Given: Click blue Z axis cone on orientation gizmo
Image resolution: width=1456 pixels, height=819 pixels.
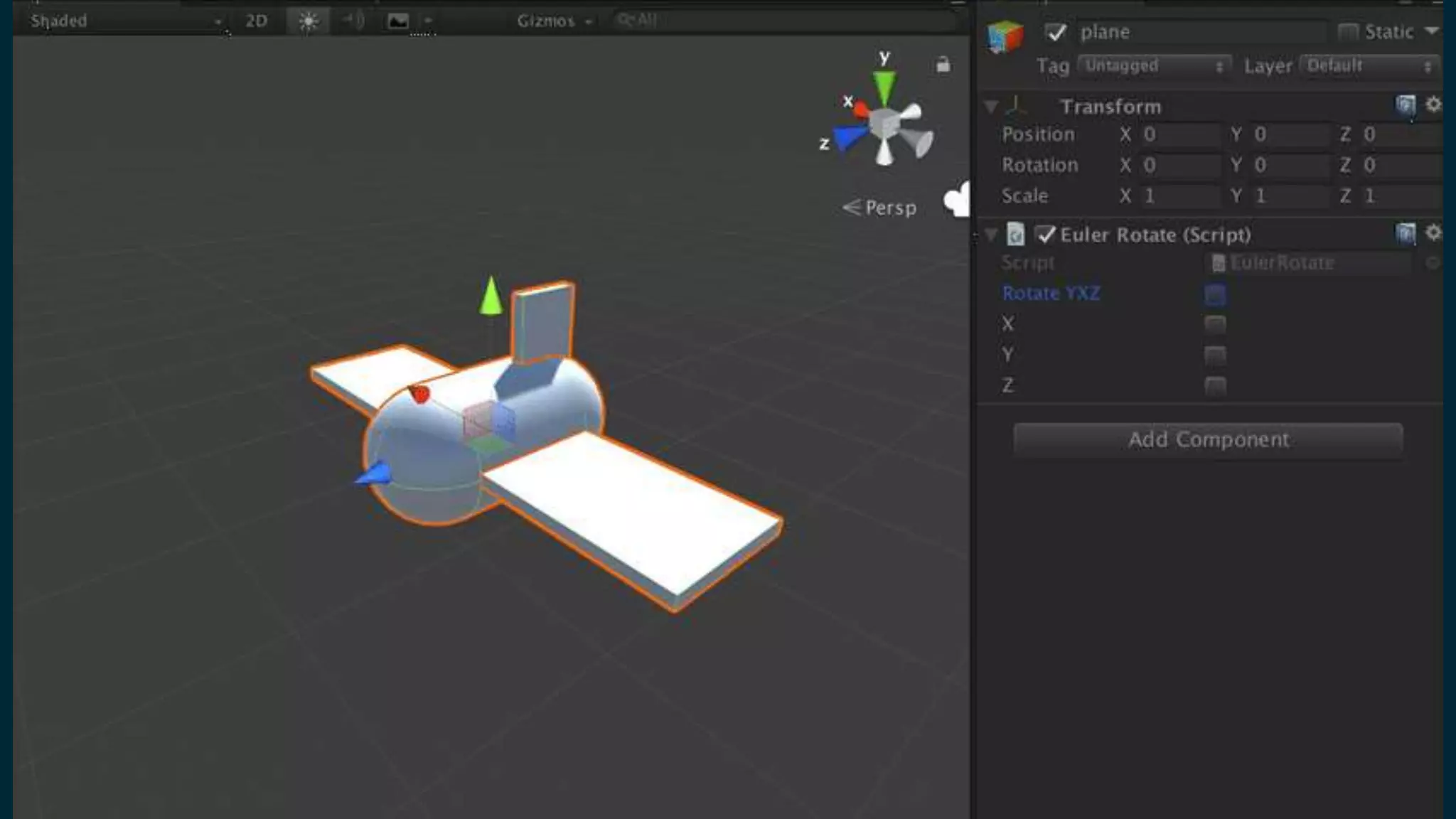Looking at the screenshot, I should tap(847, 137).
